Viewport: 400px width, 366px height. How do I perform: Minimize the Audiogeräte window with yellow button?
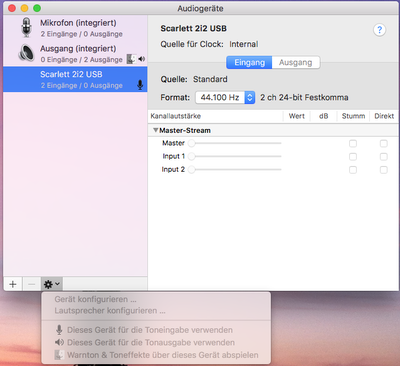point(25,8)
